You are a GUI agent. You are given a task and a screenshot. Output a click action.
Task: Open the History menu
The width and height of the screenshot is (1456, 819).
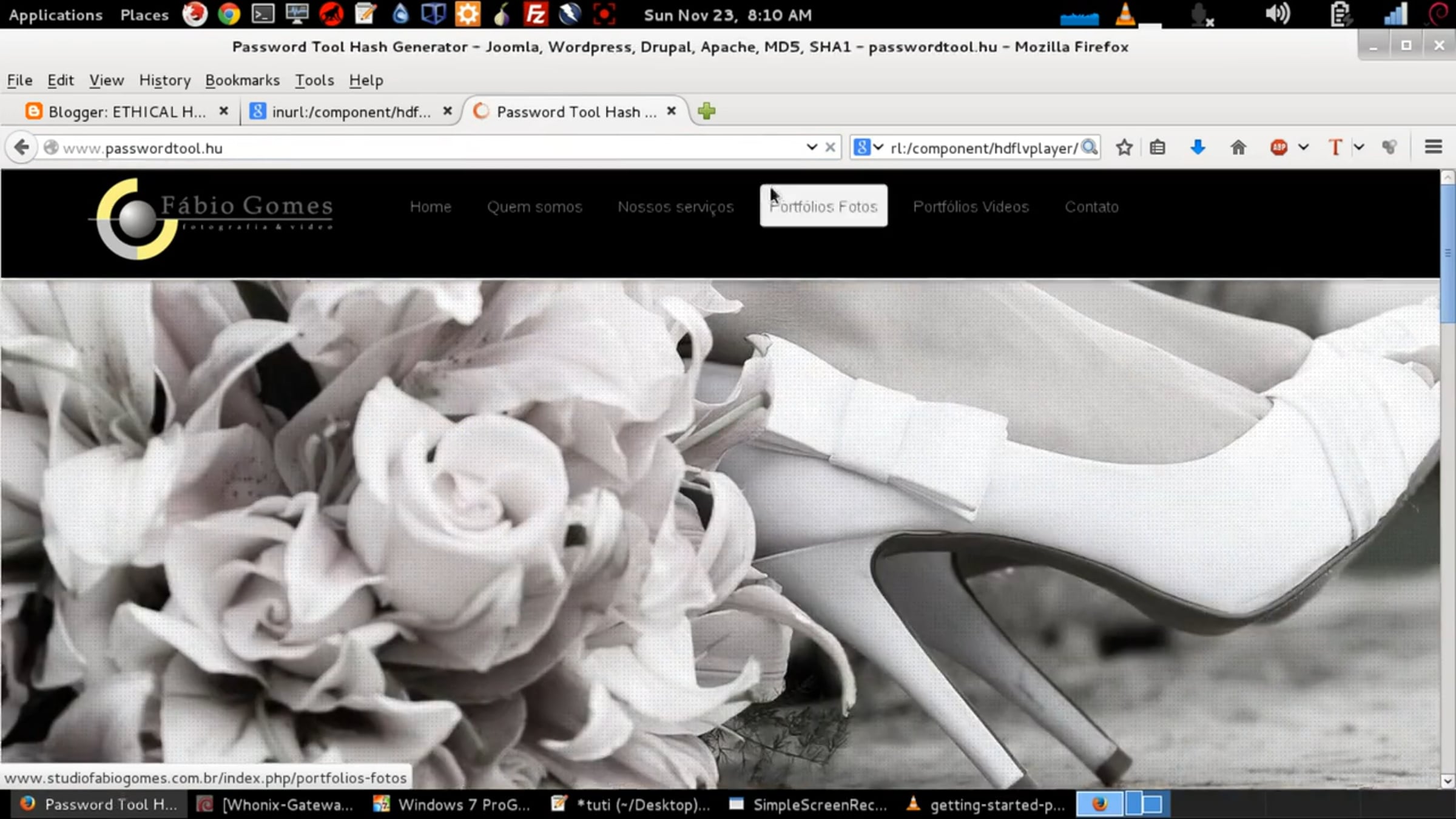click(x=165, y=80)
